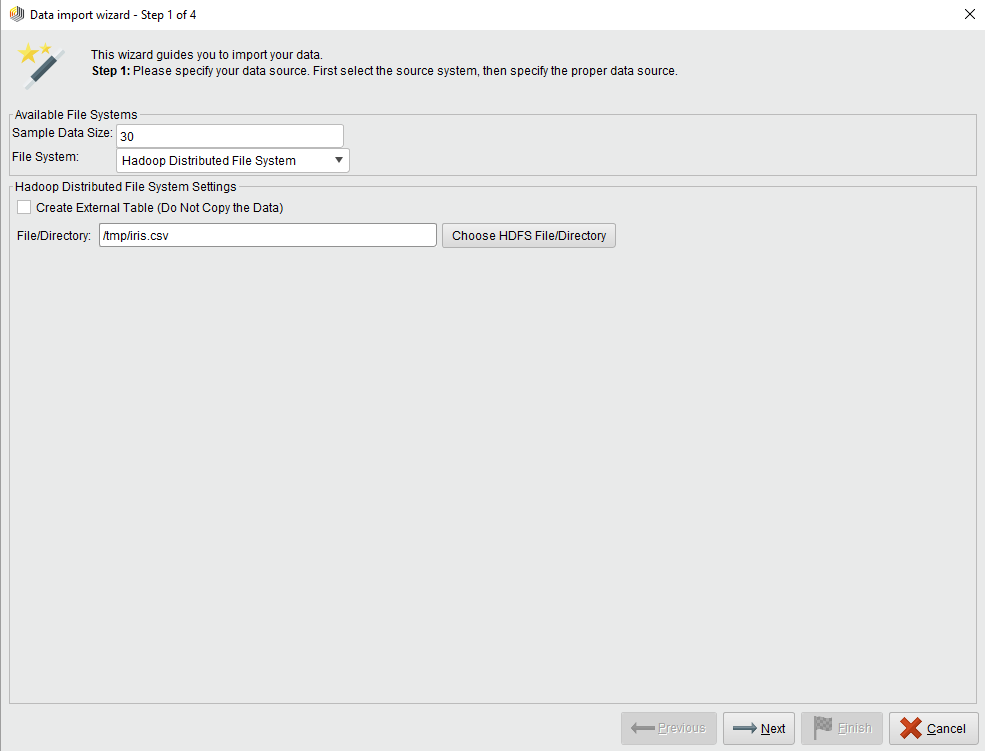Click the disabled Previous button

point(668,728)
